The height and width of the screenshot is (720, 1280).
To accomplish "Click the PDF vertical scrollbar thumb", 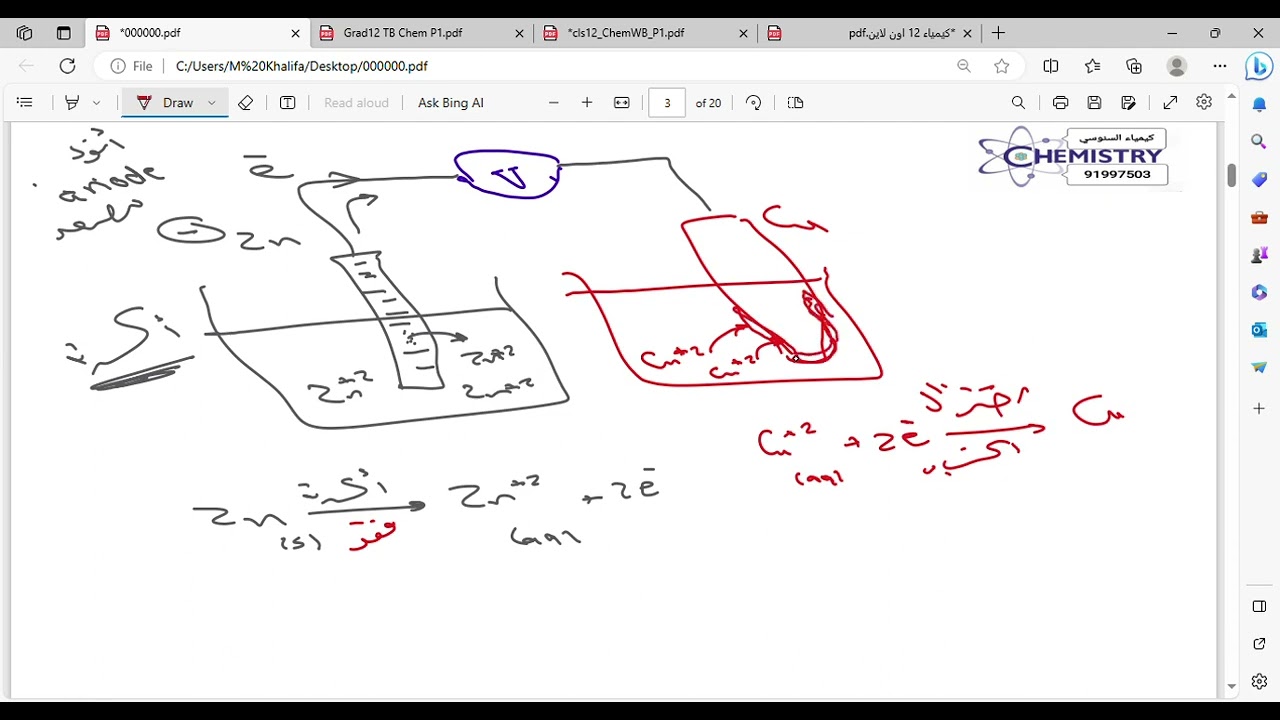I will coord(1231,175).
